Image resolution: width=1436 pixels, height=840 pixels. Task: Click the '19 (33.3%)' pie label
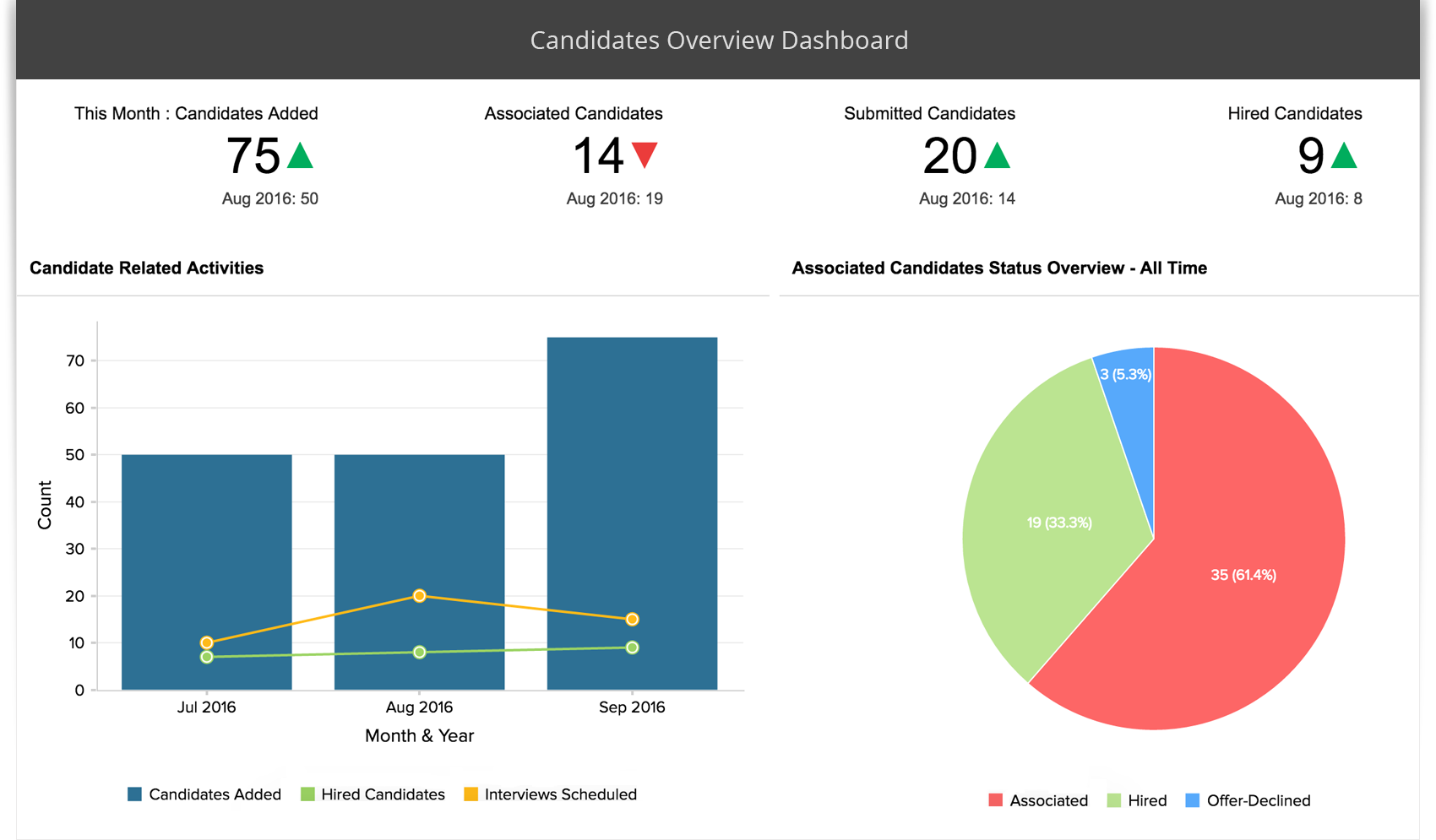click(1059, 523)
